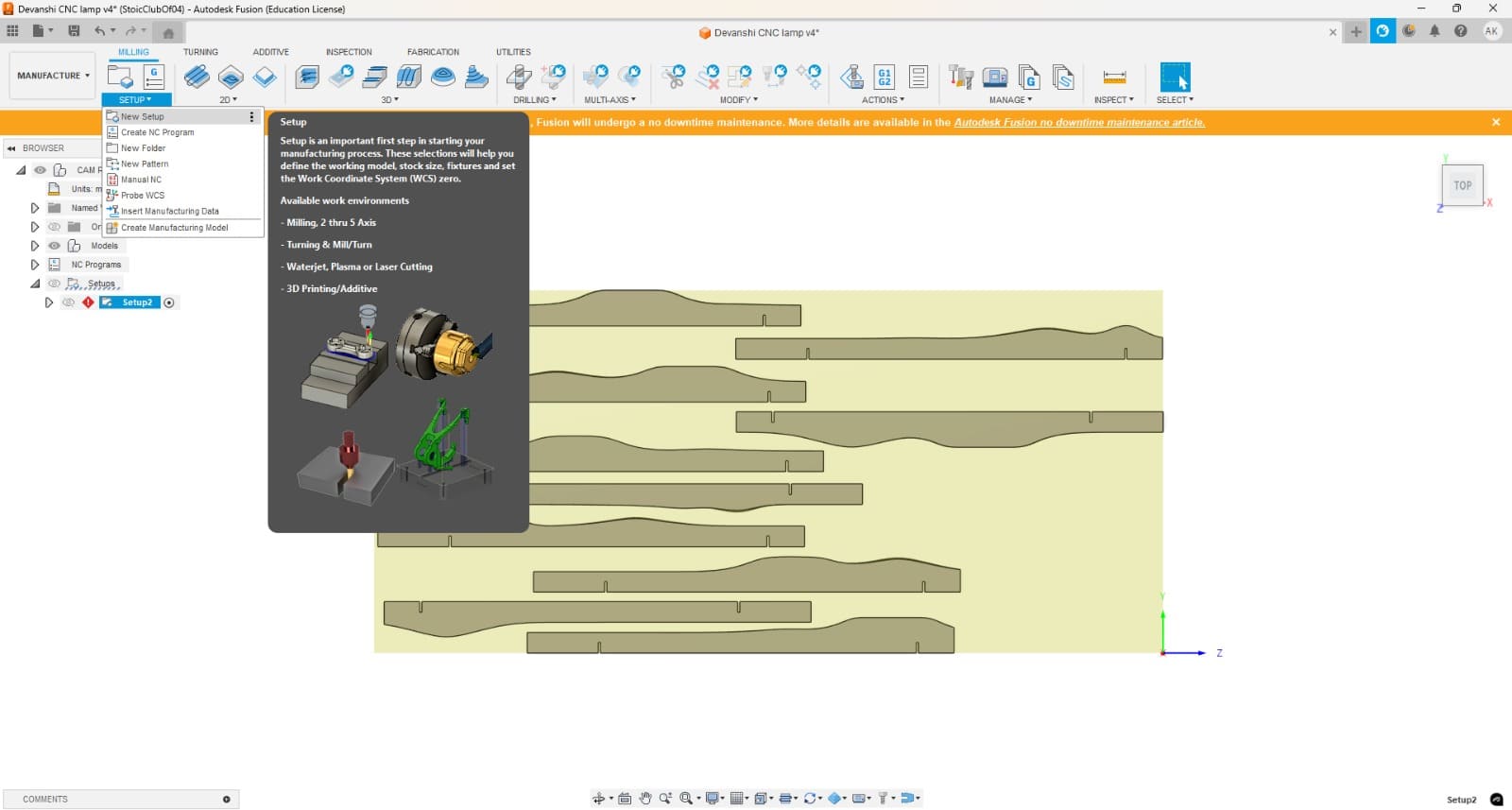Screen dimensions: 1512x810
Task: Open the AK user profile avatar
Action: pos(1491,31)
